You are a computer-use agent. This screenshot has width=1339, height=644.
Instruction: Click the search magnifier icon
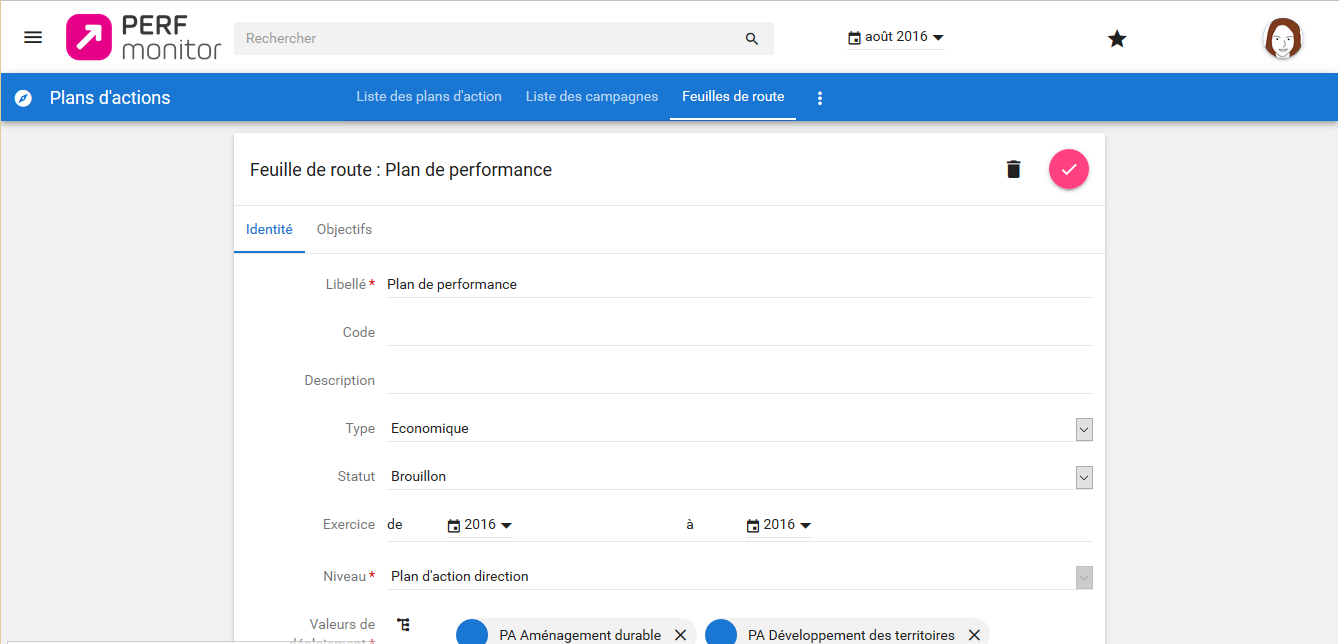point(752,39)
